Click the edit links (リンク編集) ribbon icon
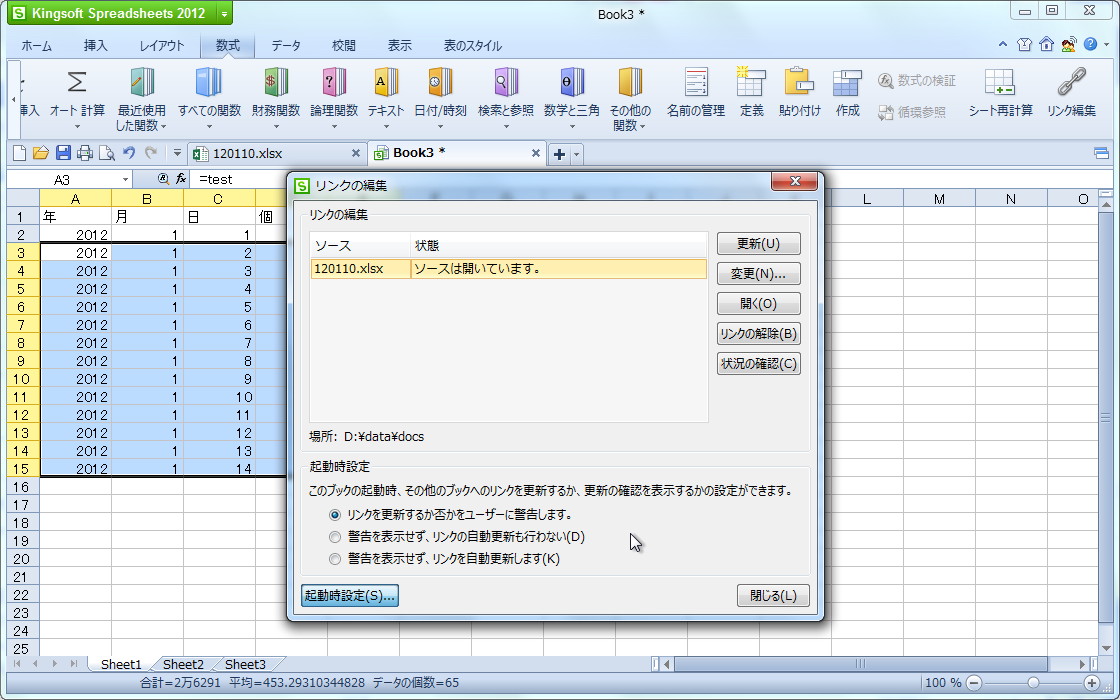 pos(1071,83)
